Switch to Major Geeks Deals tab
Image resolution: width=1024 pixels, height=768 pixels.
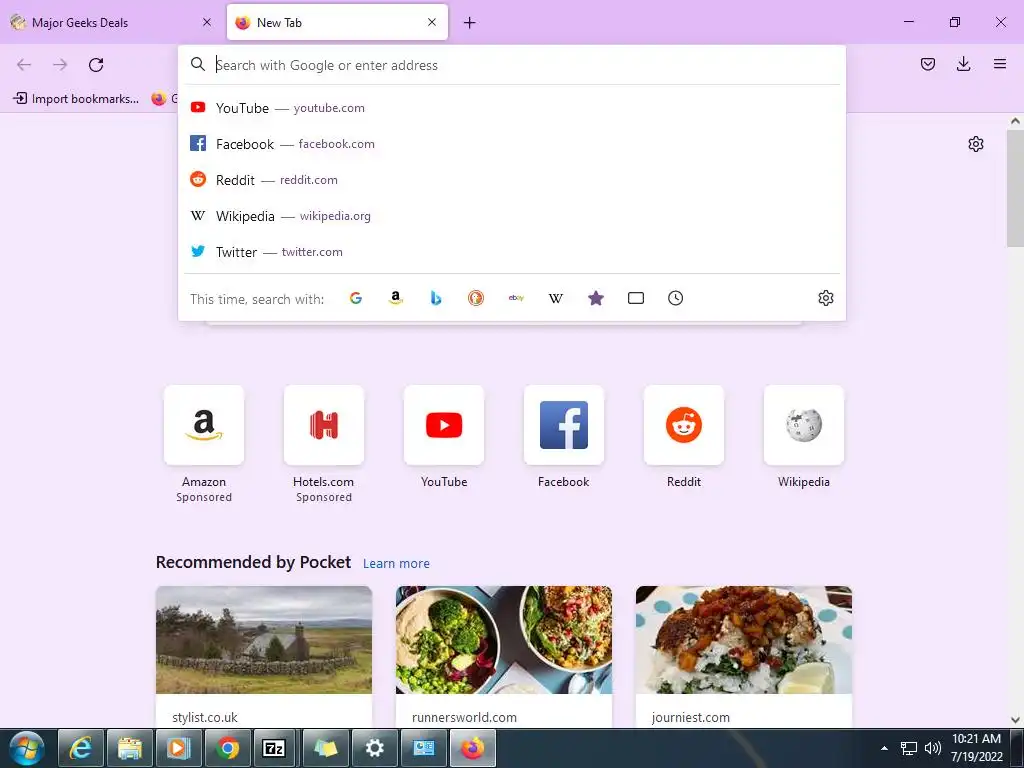(x=112, y=22)
